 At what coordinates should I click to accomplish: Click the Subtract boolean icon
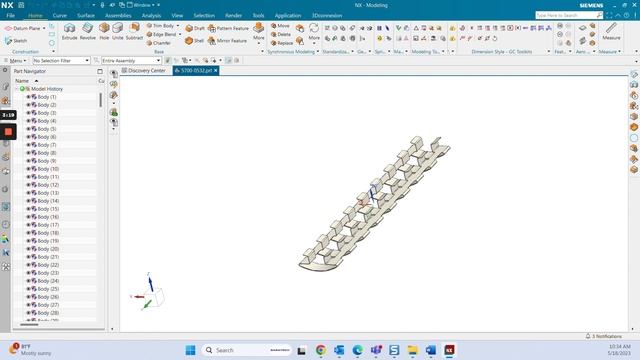(x=134, y=31)
